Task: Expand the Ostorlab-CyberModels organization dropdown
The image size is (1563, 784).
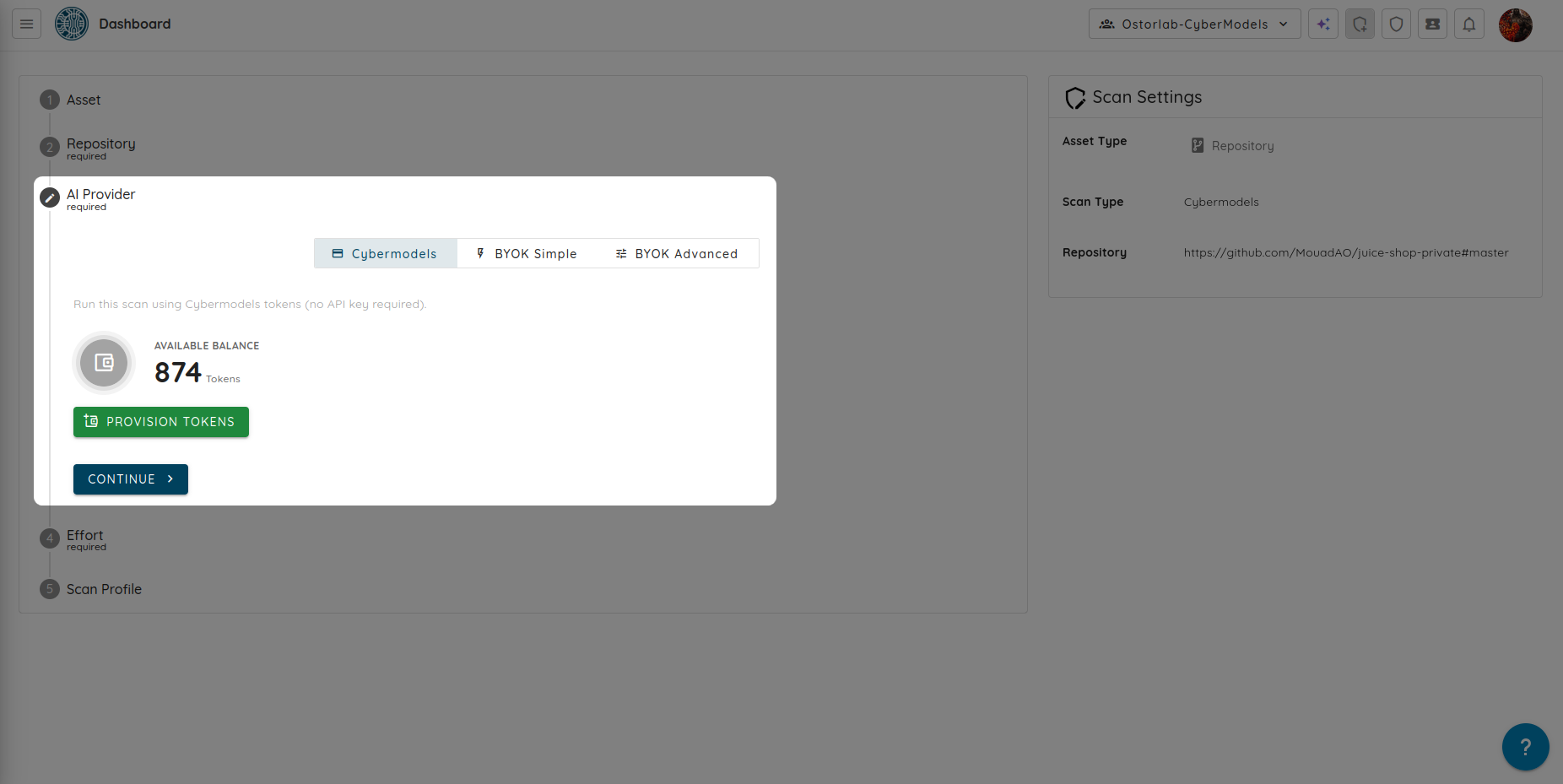Action: click(x=1194, y=24)
